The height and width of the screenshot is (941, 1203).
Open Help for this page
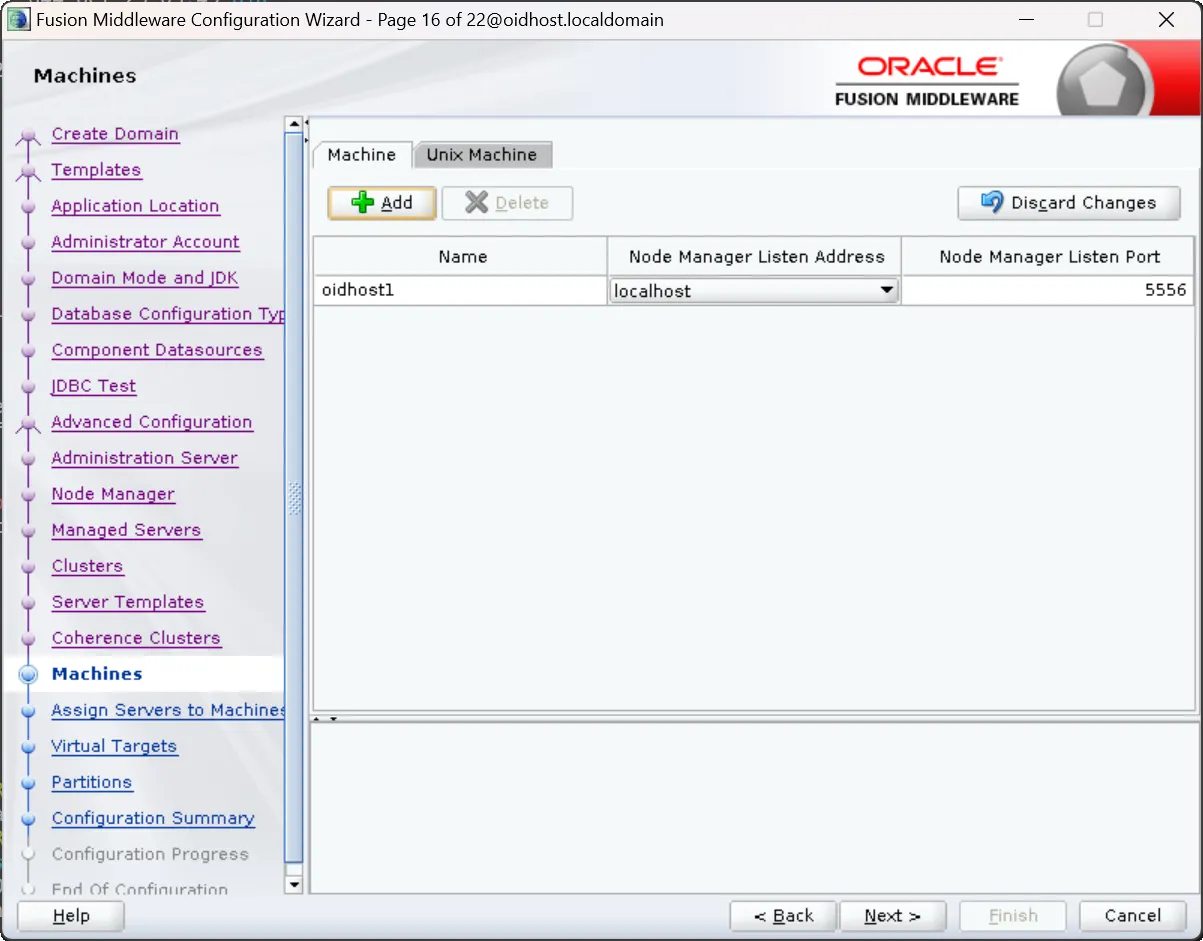71,916
